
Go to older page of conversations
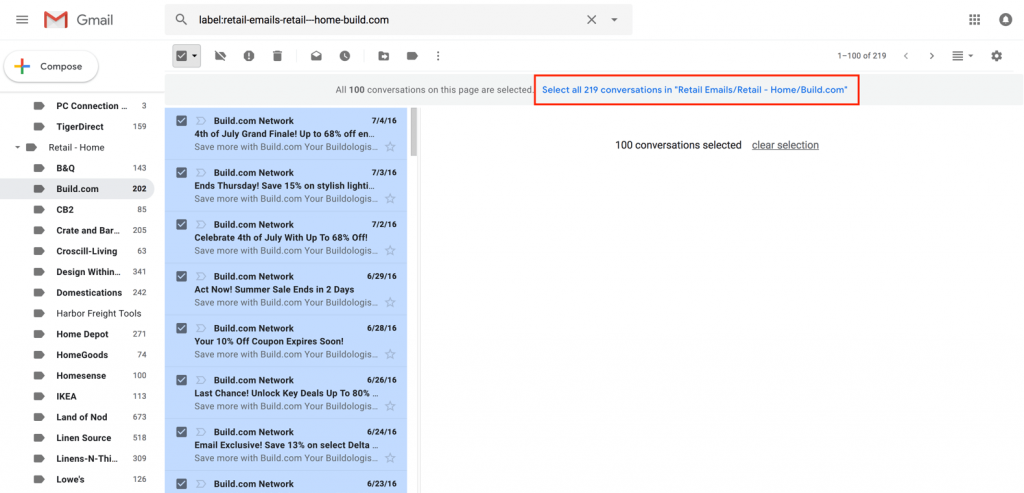932,56
